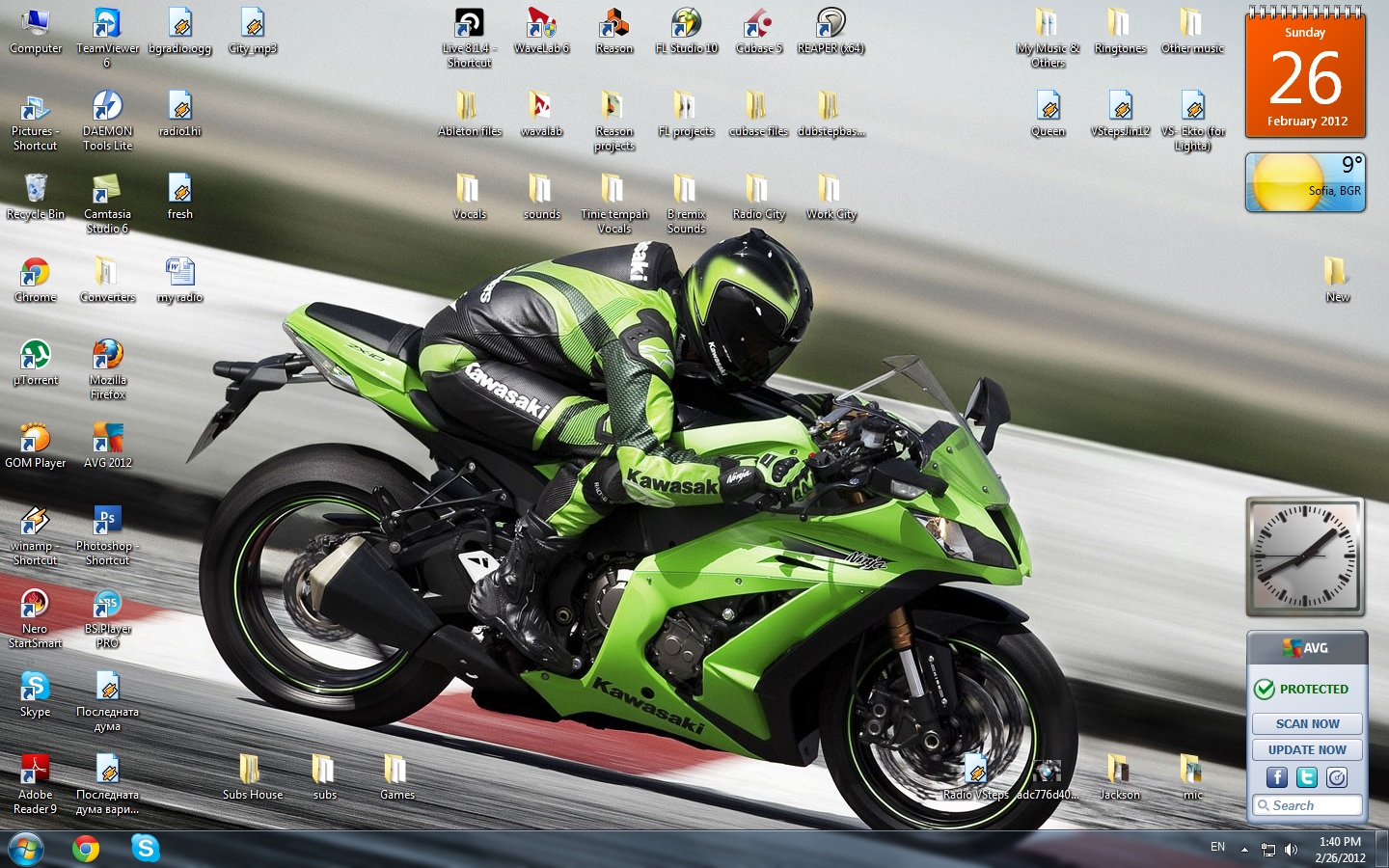Image resolution: width=1389 pixels, height=868 pixels.
Task: Launch the Reason shortcut
Action: pyautogui.click(x=614, y=31)
